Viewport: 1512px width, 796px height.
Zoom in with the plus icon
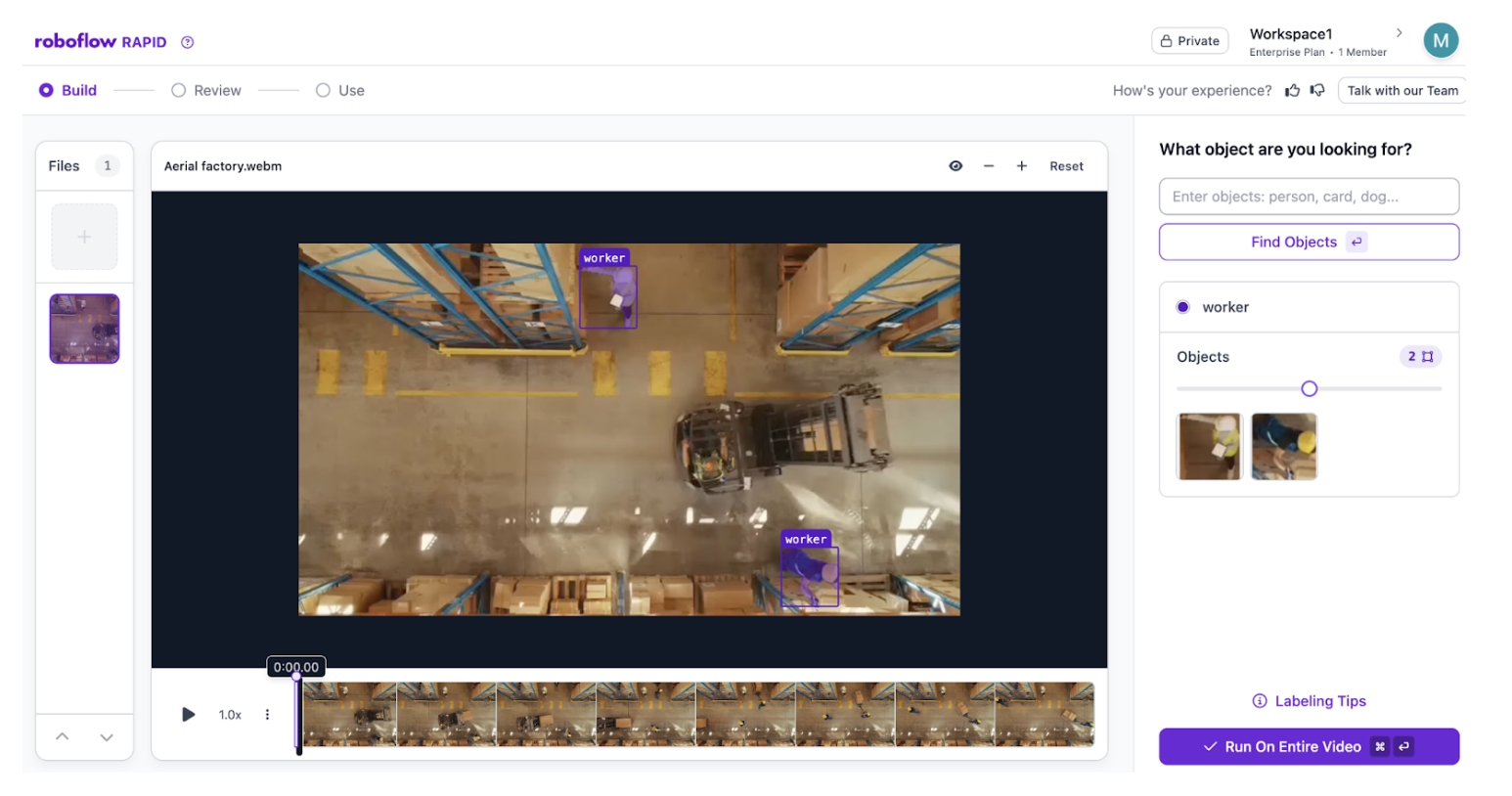[x=1021, y=166]
